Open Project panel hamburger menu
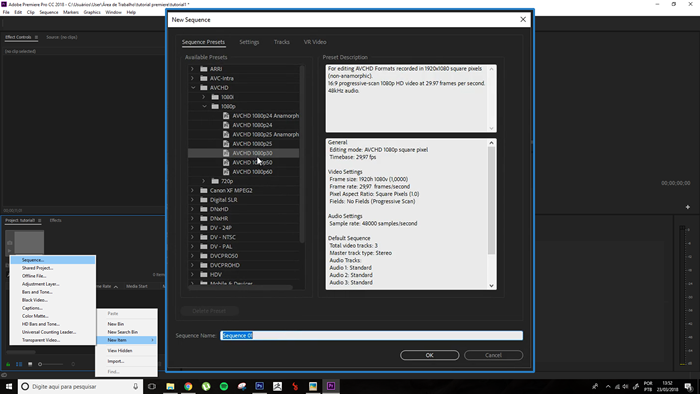The image size is (700, 394). point(40,220)
